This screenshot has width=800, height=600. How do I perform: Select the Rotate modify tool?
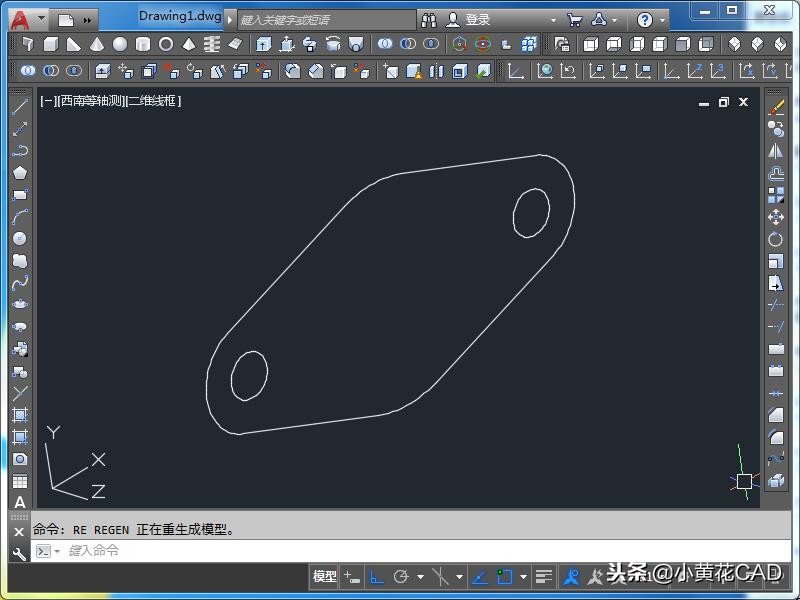point(776,239)
